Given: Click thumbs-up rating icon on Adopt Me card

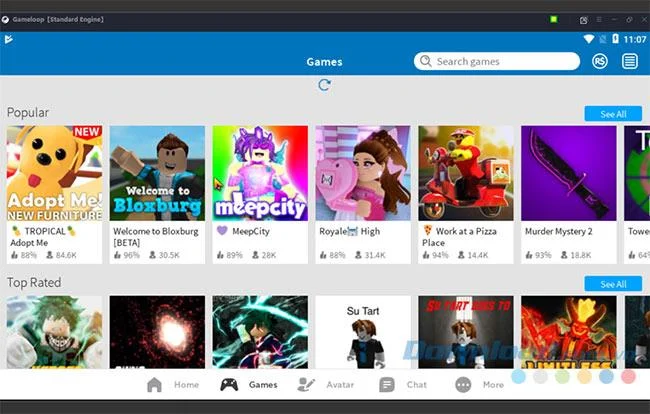Looking at the screenshot, I should [x=15, y=255].
